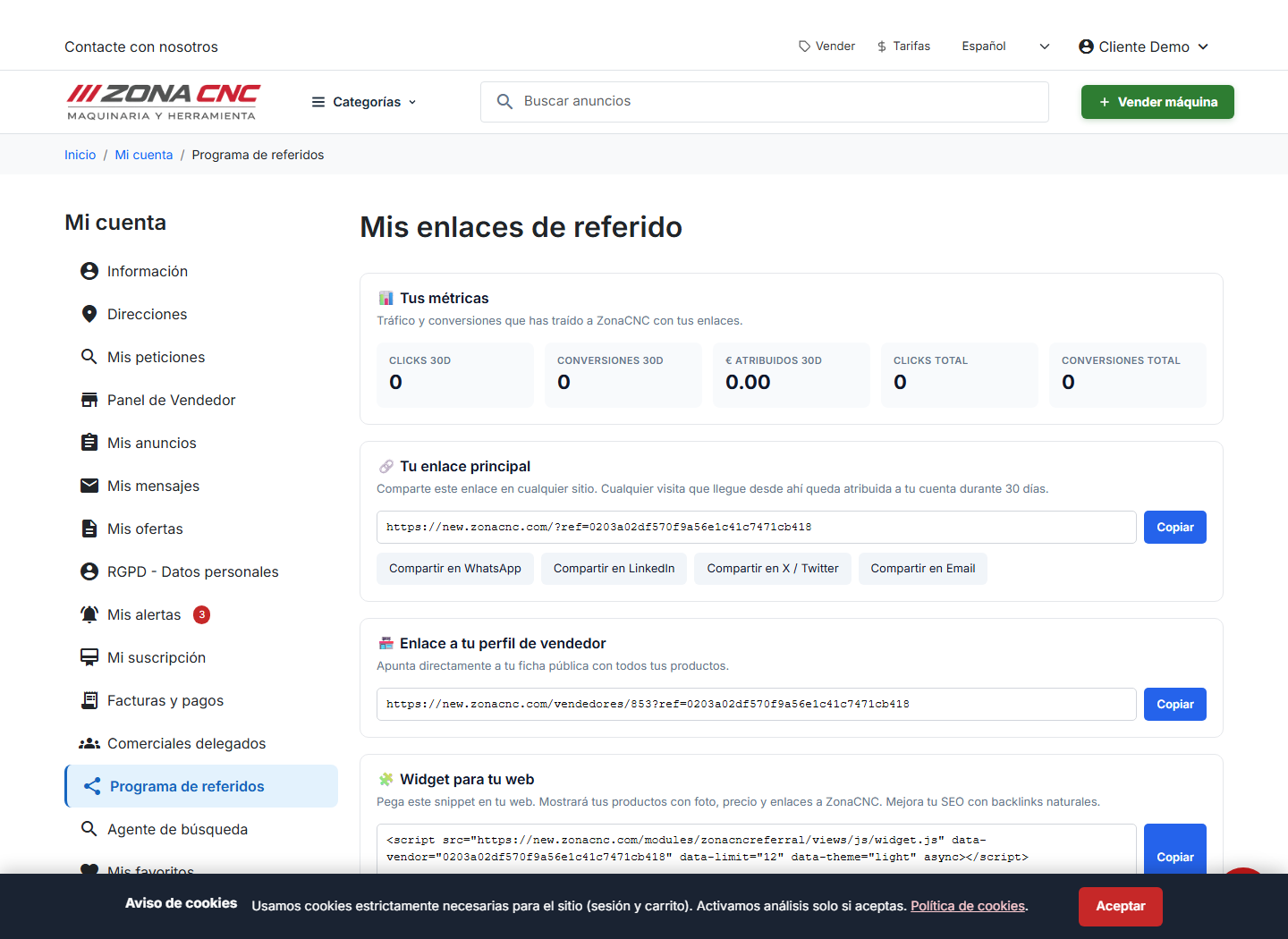This screenshot has height=939, width=1288.
Task: Open Mi suscripción
Action: [x=201, y=657]
